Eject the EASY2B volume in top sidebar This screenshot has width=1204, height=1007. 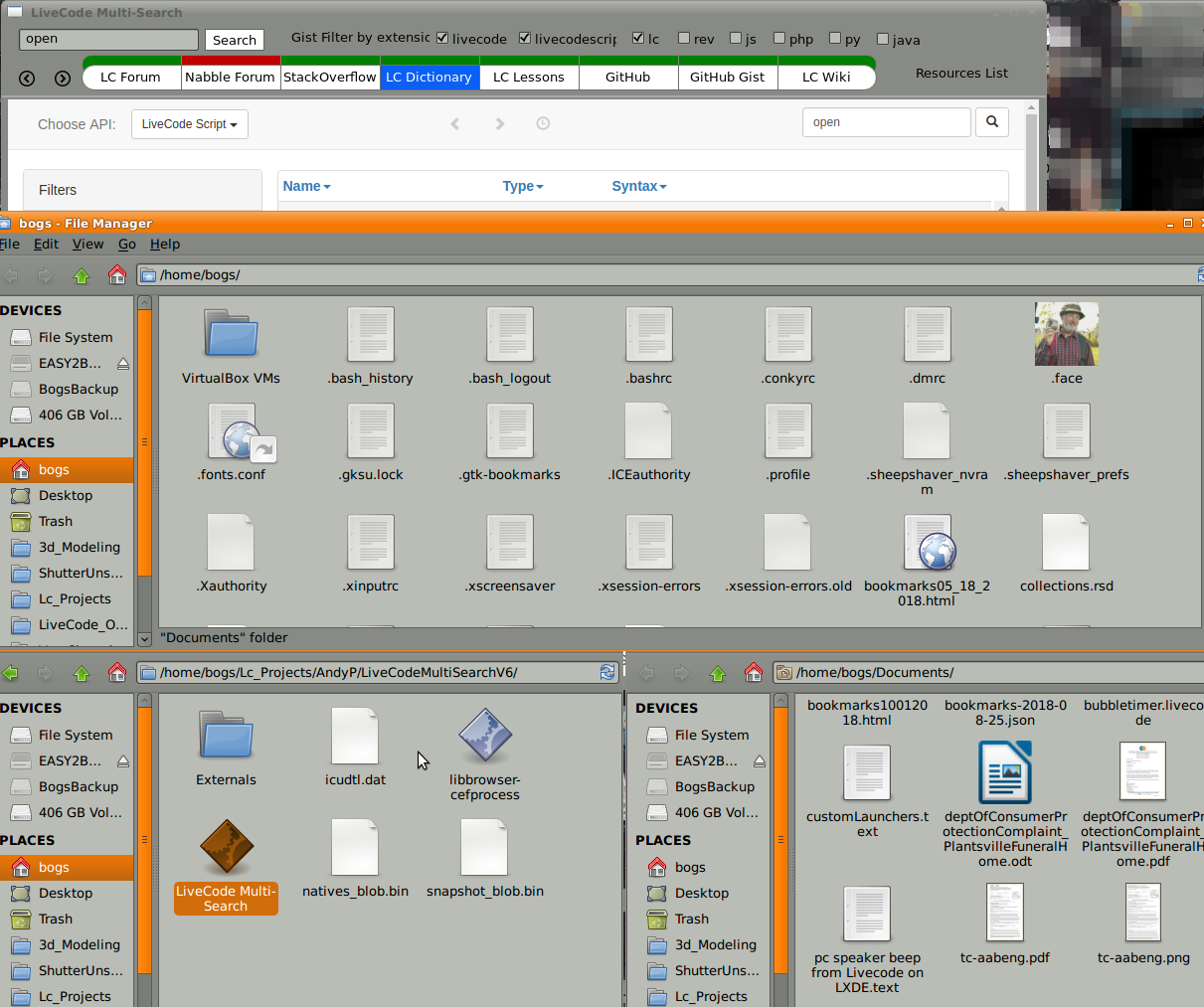coord(123,364)
